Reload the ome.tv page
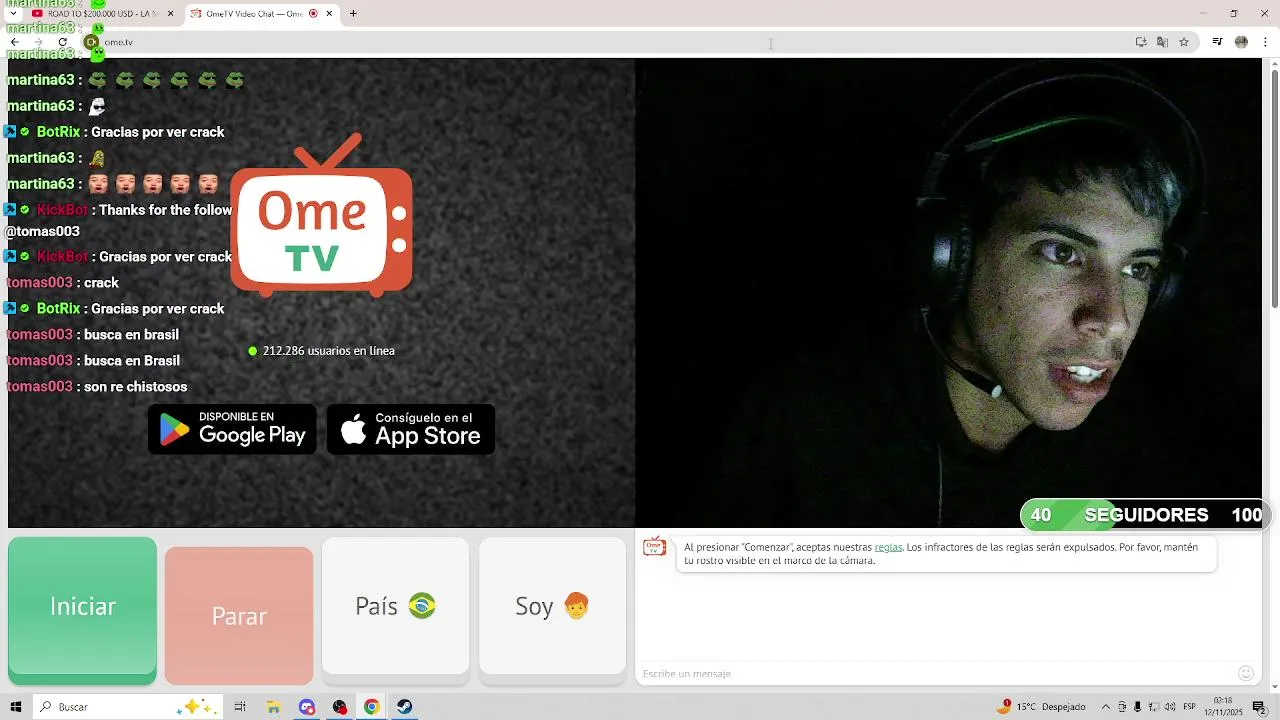 (62, 42)
